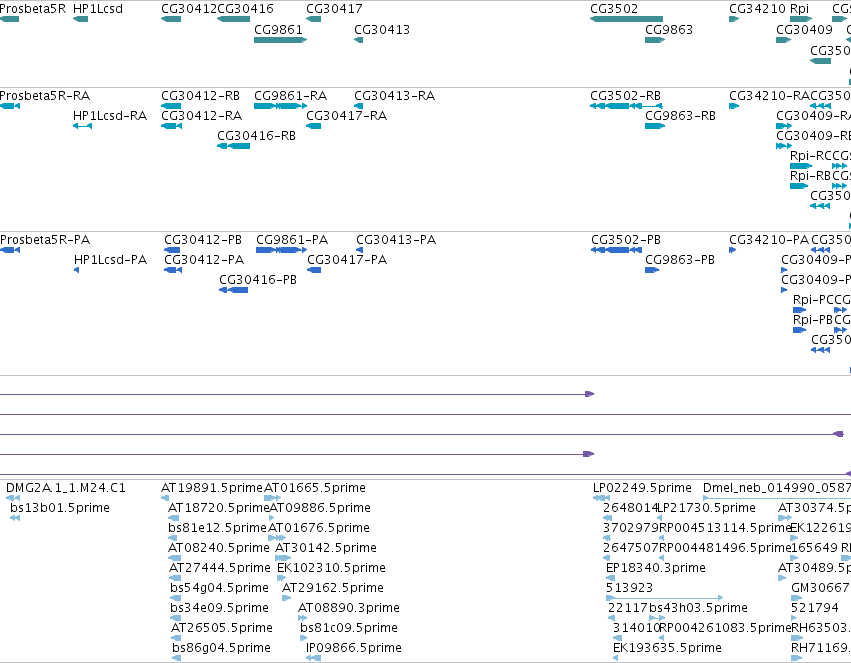851x663 pixels.
Task: Click EST label AT19891.5prime
Action: tap(212, 488)
